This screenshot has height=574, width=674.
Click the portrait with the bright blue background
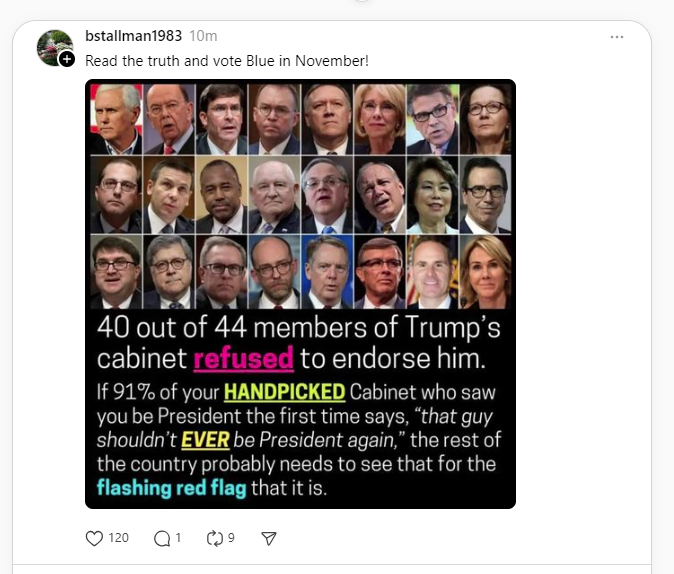click(x=328, y=272)
